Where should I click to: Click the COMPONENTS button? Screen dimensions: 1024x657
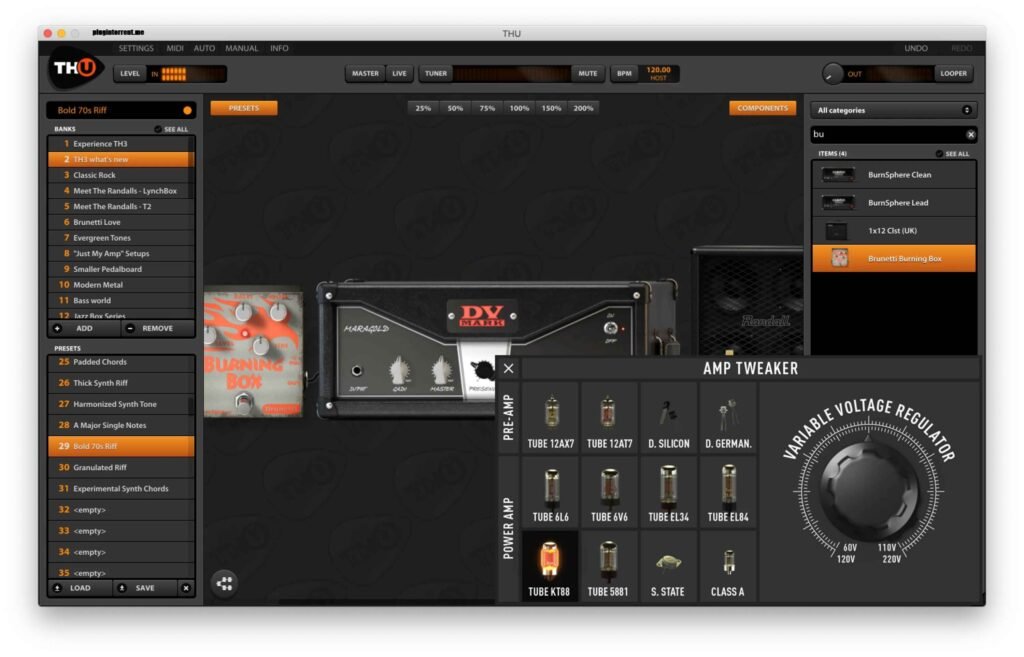tap(762, 108)
